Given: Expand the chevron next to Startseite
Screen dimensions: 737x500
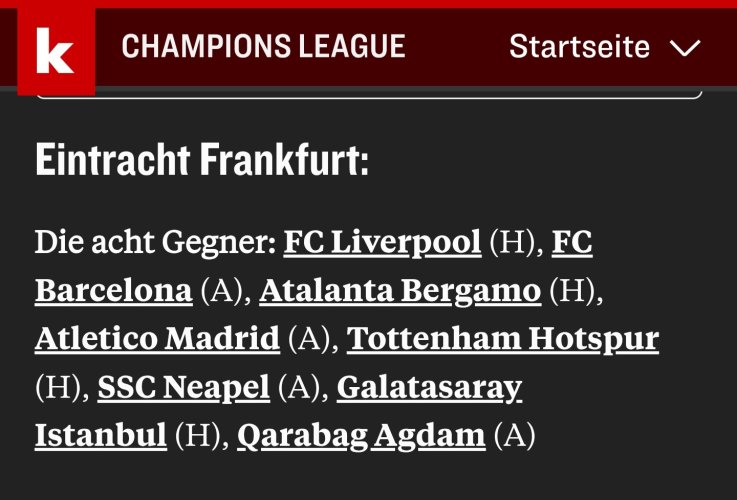Looking at the screenshot, I should 685,47.
